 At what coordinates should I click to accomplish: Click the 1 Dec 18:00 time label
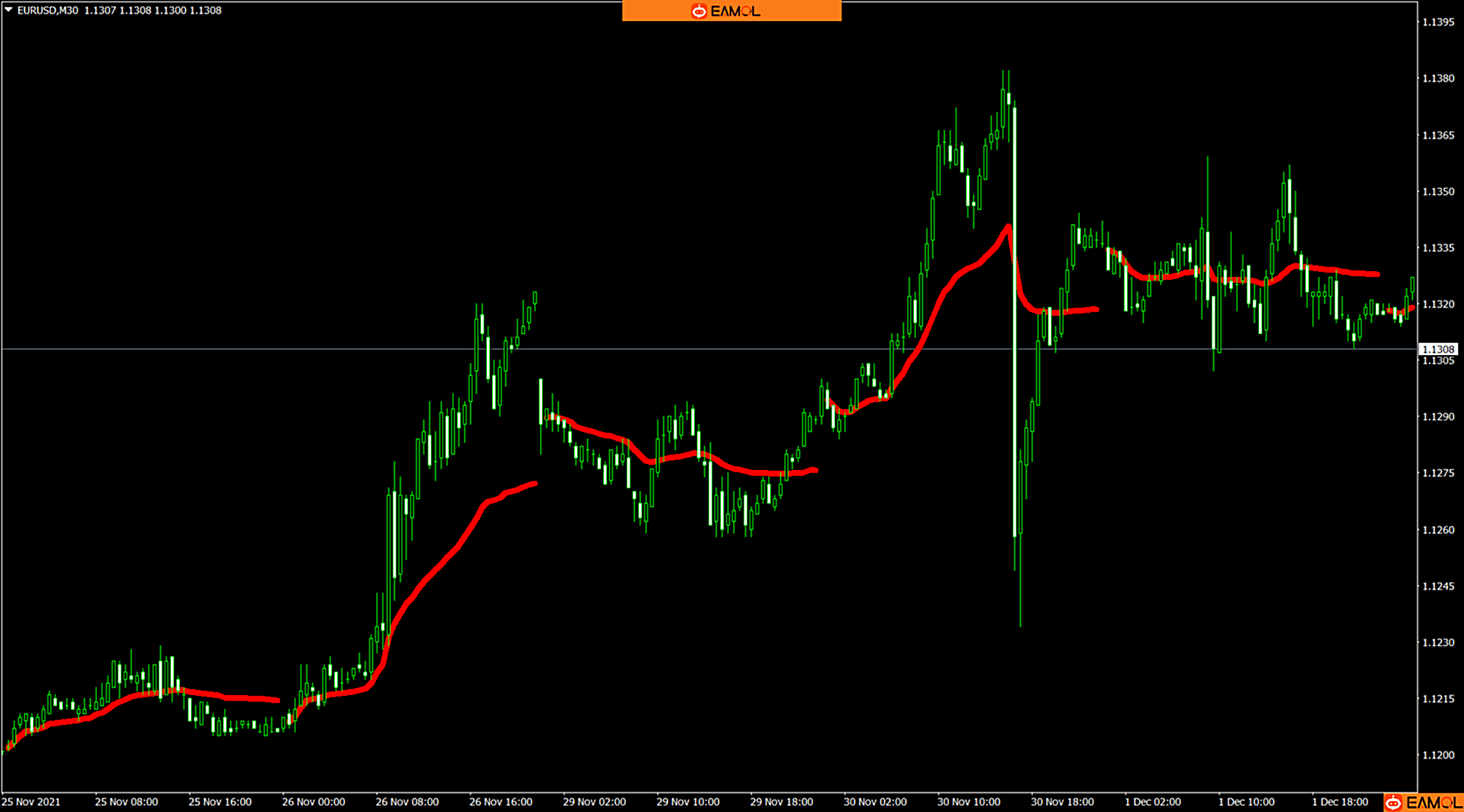[1340, 802]
